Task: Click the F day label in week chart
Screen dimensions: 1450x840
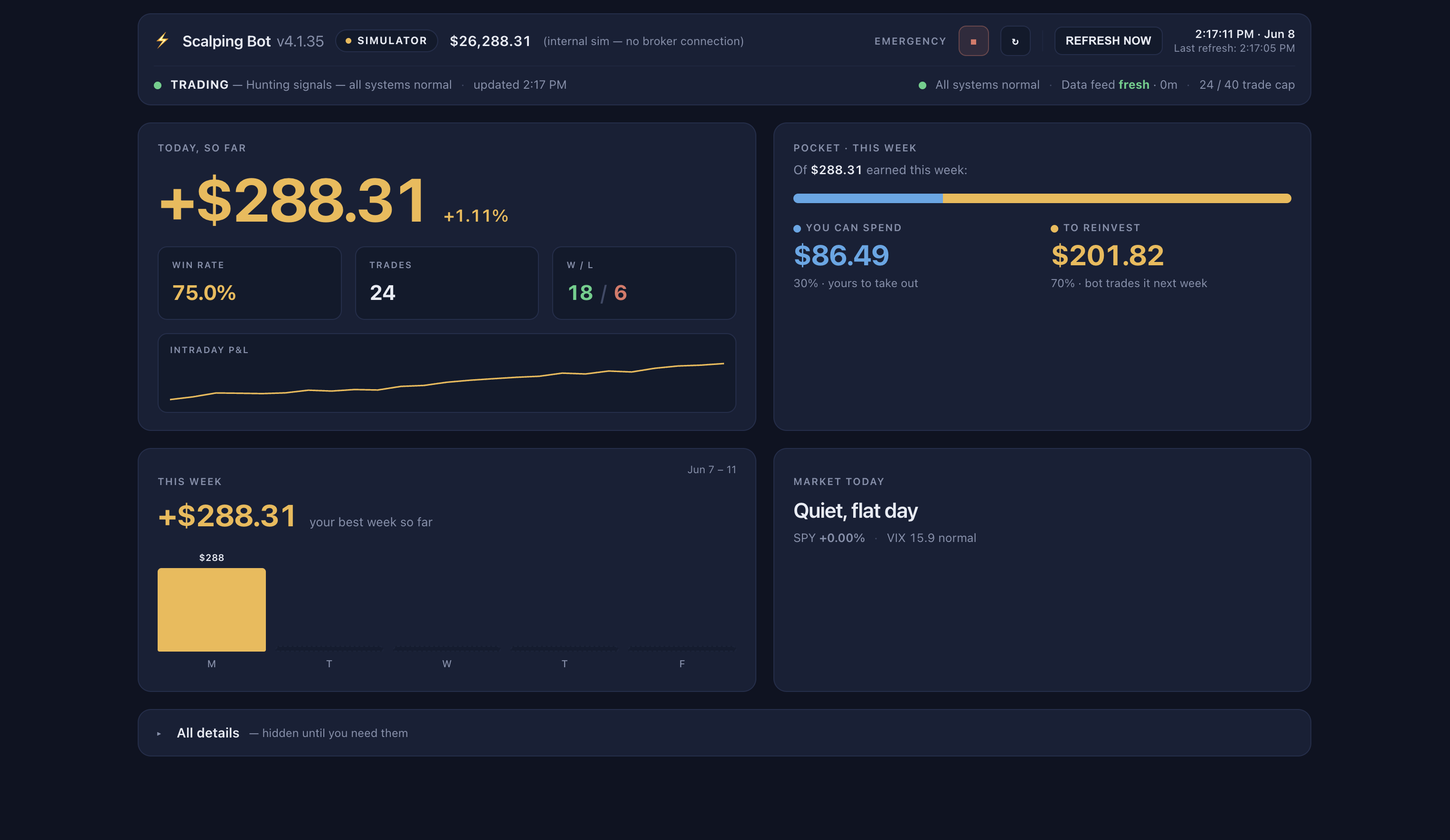Action: pyautogui.click(x=682, y=663)
